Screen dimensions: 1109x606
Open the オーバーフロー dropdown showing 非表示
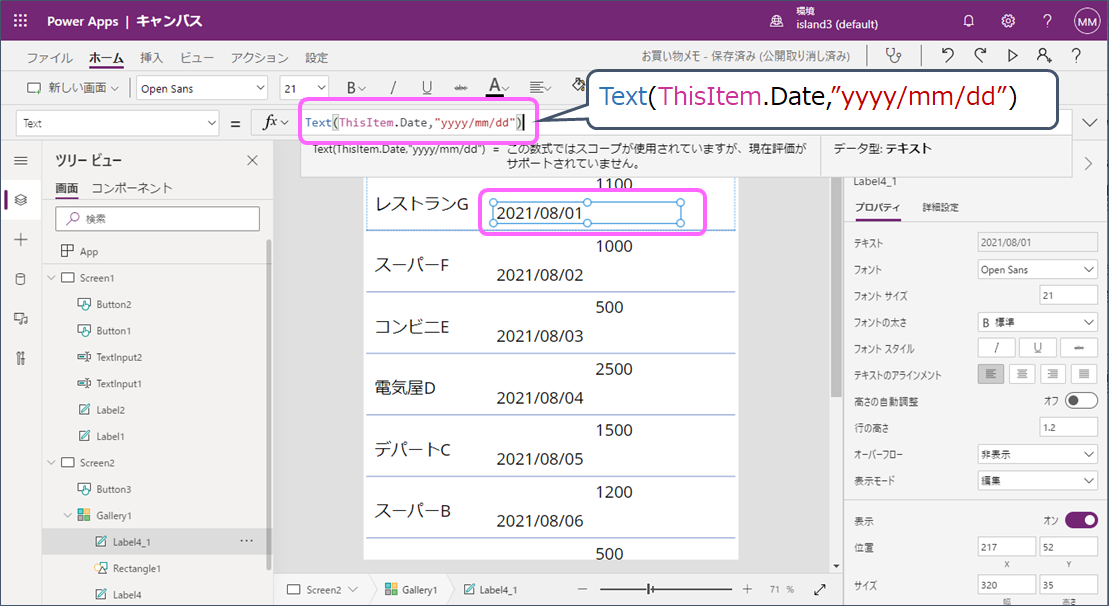[1037, 454]
